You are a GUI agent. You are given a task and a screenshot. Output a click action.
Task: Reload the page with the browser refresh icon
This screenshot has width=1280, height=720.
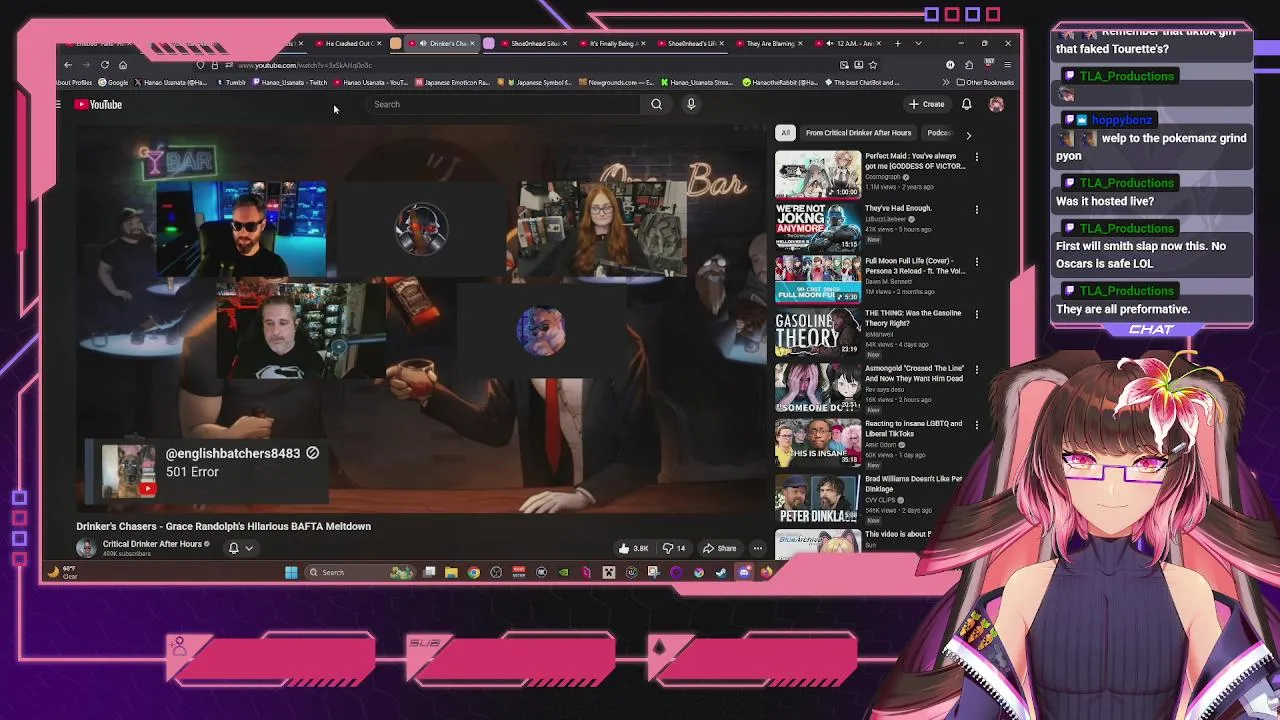tap(104, 65)
